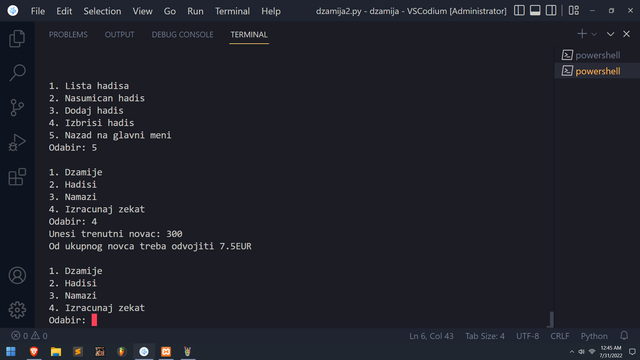640x360 pixels.
Task: Open Brave browser from taskbar
Action: (34, 351)
